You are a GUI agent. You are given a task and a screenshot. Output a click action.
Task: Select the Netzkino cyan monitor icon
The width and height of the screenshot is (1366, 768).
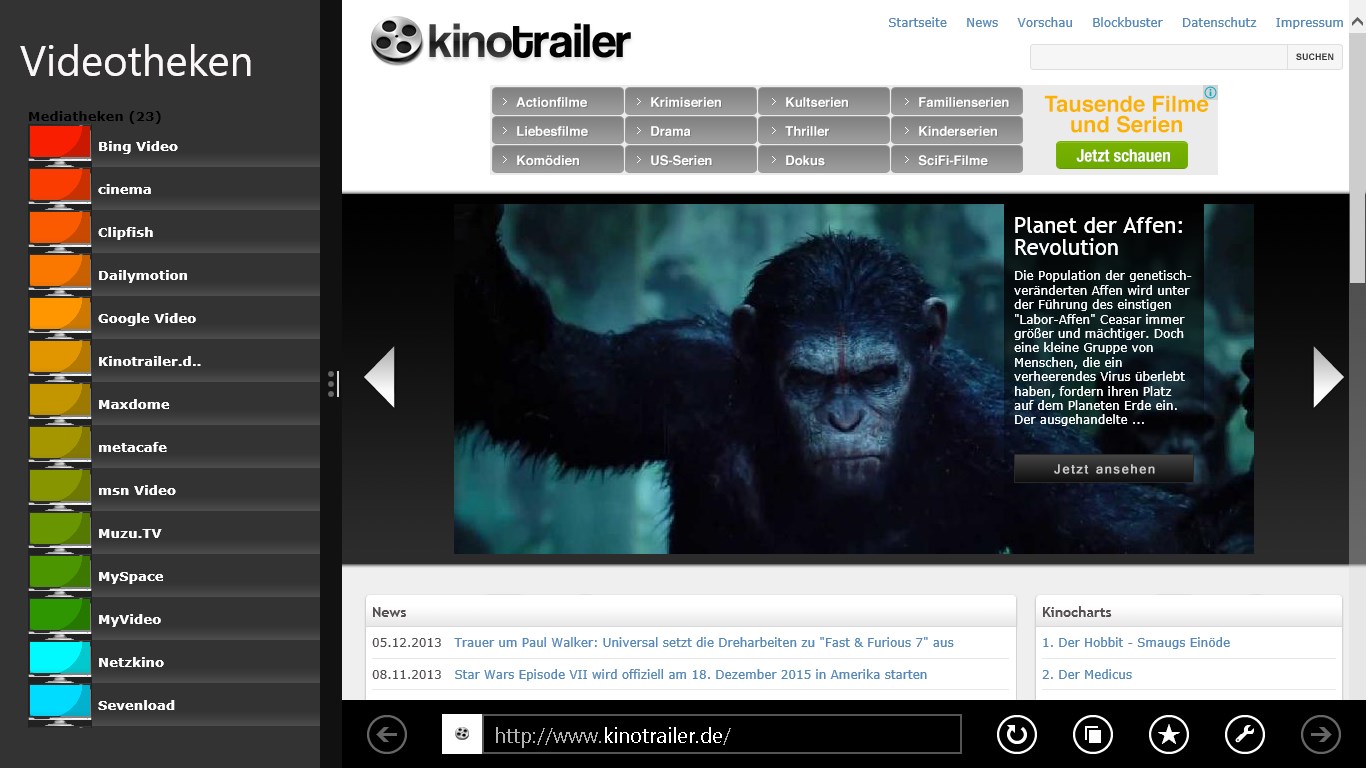coord(60,661)
